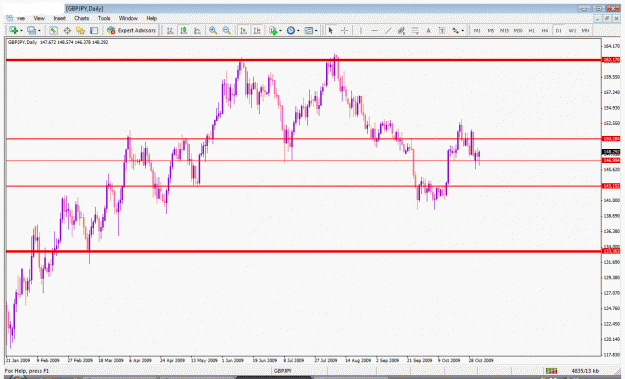Screen dimensions: 625x379
Task: Open the Tools menu
Action: 104,18
